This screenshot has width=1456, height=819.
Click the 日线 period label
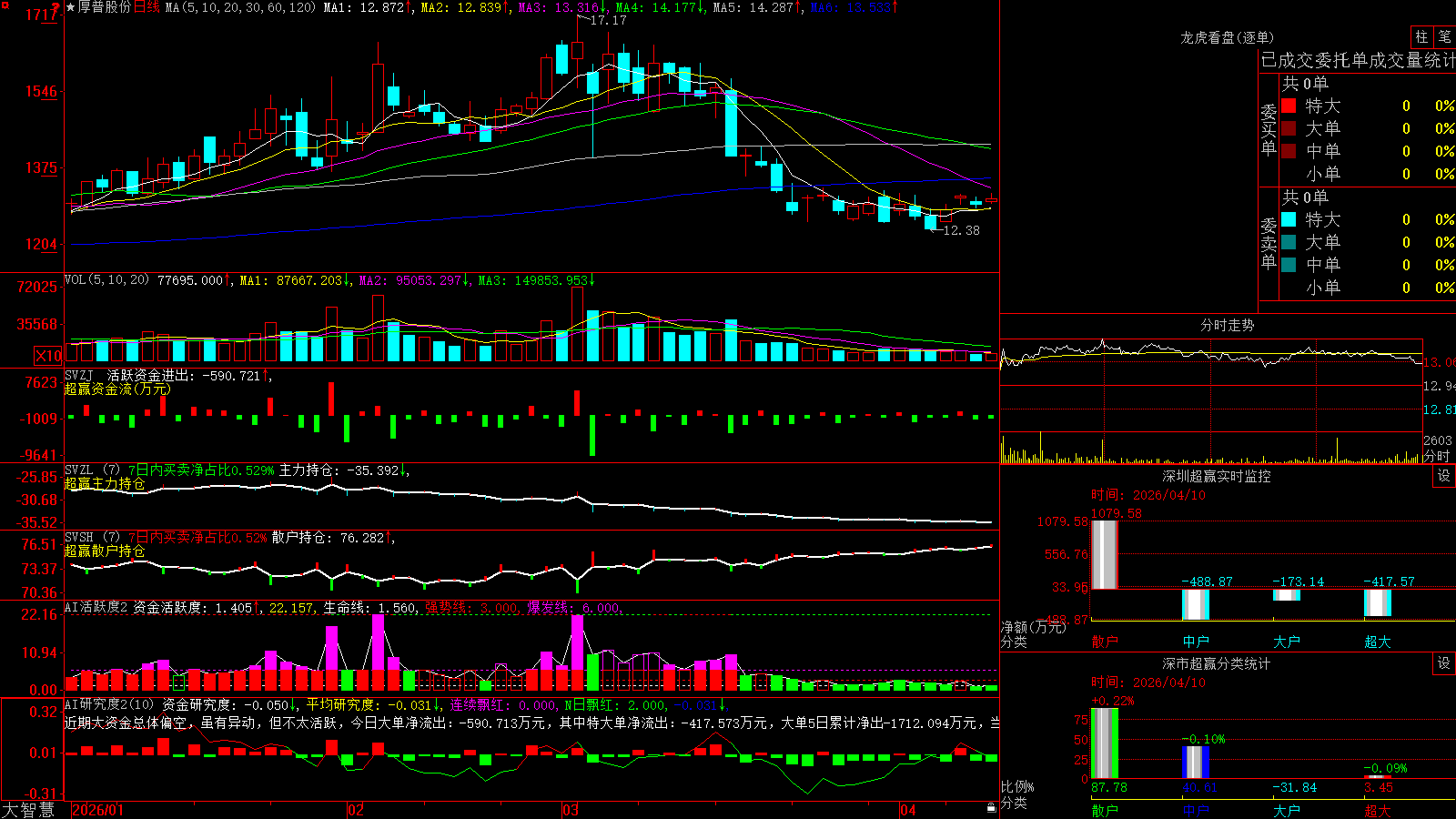point(147,7)
